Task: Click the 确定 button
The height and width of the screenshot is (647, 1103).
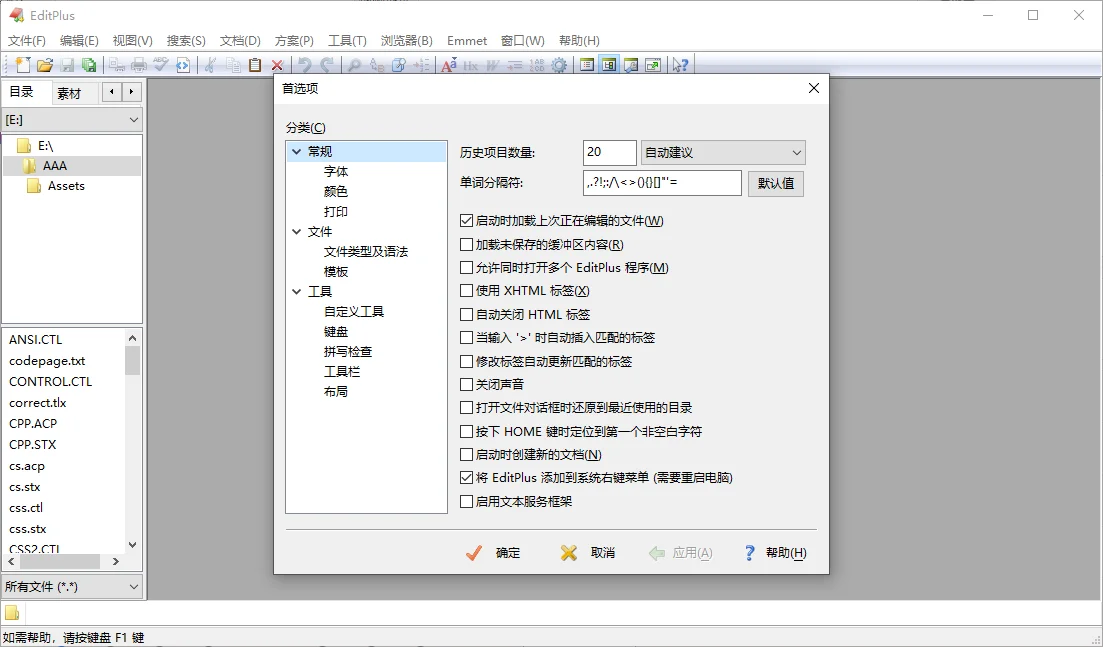Action: (494, 553)
